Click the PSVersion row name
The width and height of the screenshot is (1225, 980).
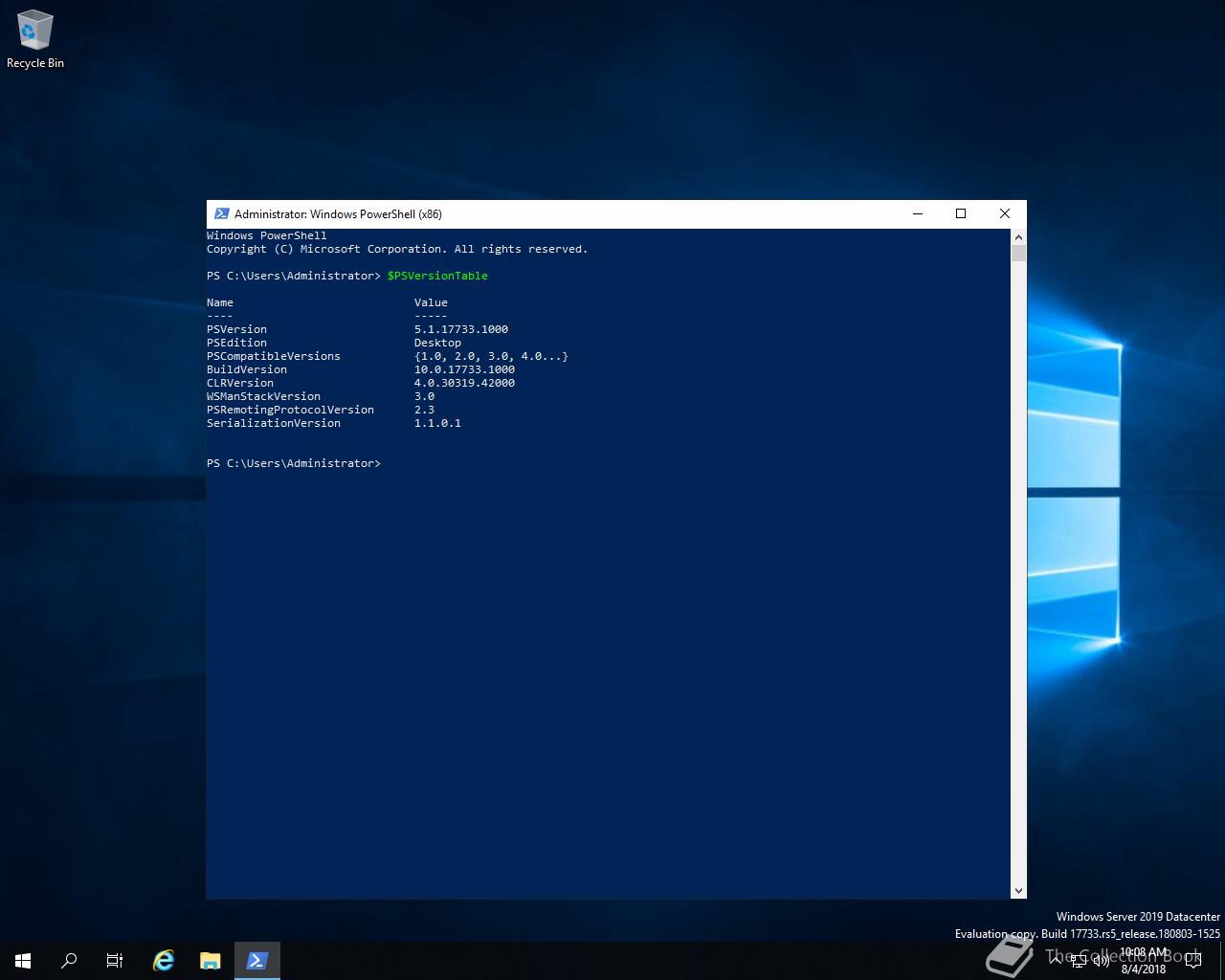[236, 329]
